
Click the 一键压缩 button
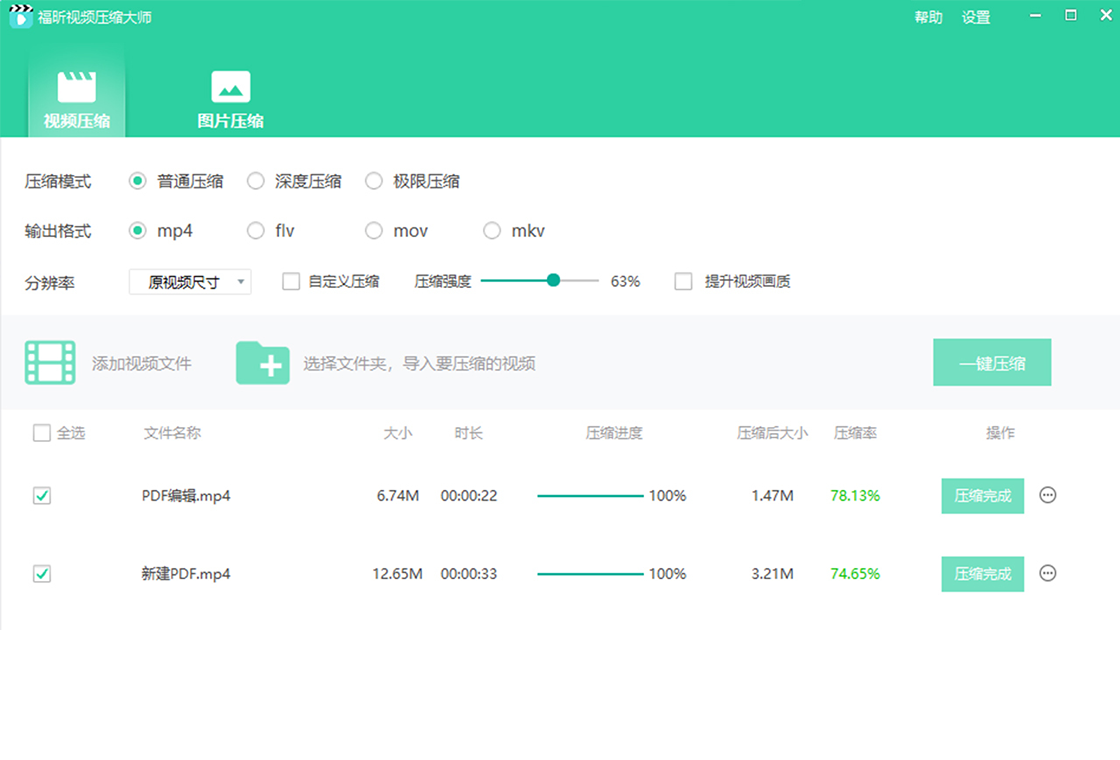pos(992,362)
